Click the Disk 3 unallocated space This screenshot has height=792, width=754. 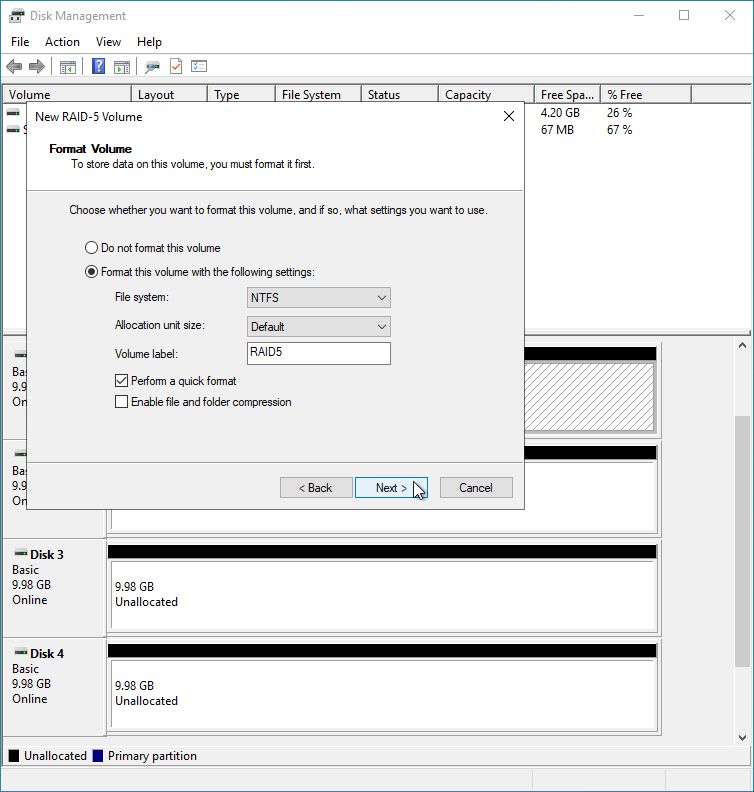tap(384, 596)
